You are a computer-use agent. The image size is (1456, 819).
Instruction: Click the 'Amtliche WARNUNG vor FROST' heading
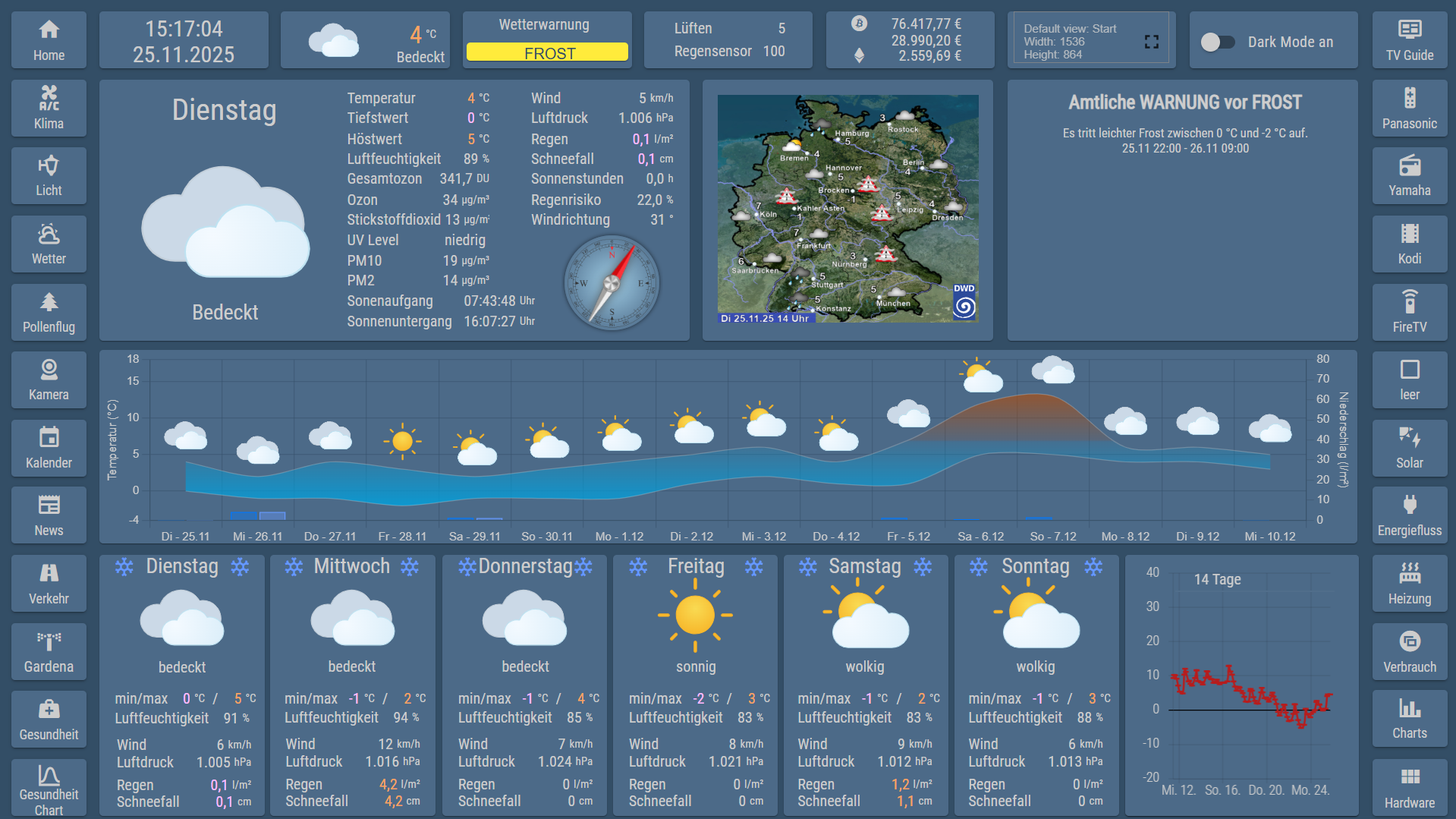(1185, 102)
